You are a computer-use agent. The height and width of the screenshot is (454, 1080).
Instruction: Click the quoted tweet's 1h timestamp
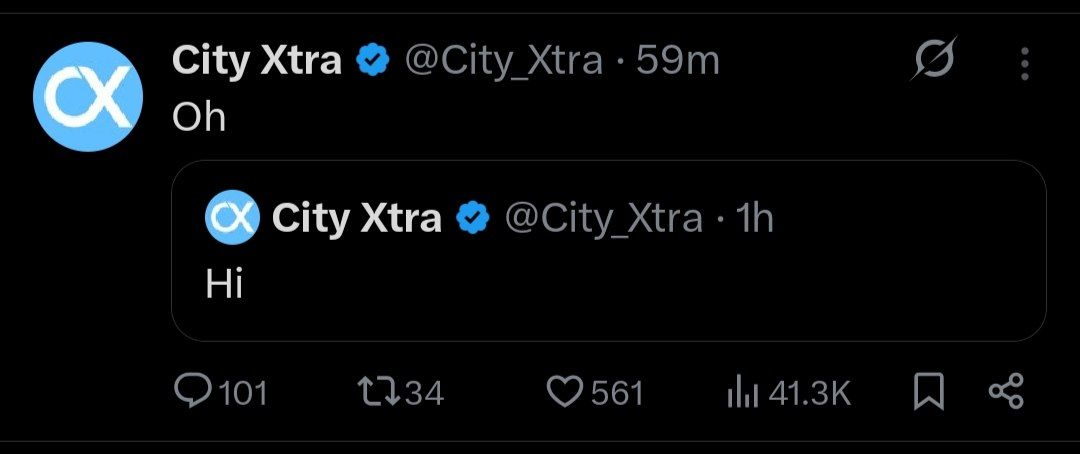(x=754, y=218)
